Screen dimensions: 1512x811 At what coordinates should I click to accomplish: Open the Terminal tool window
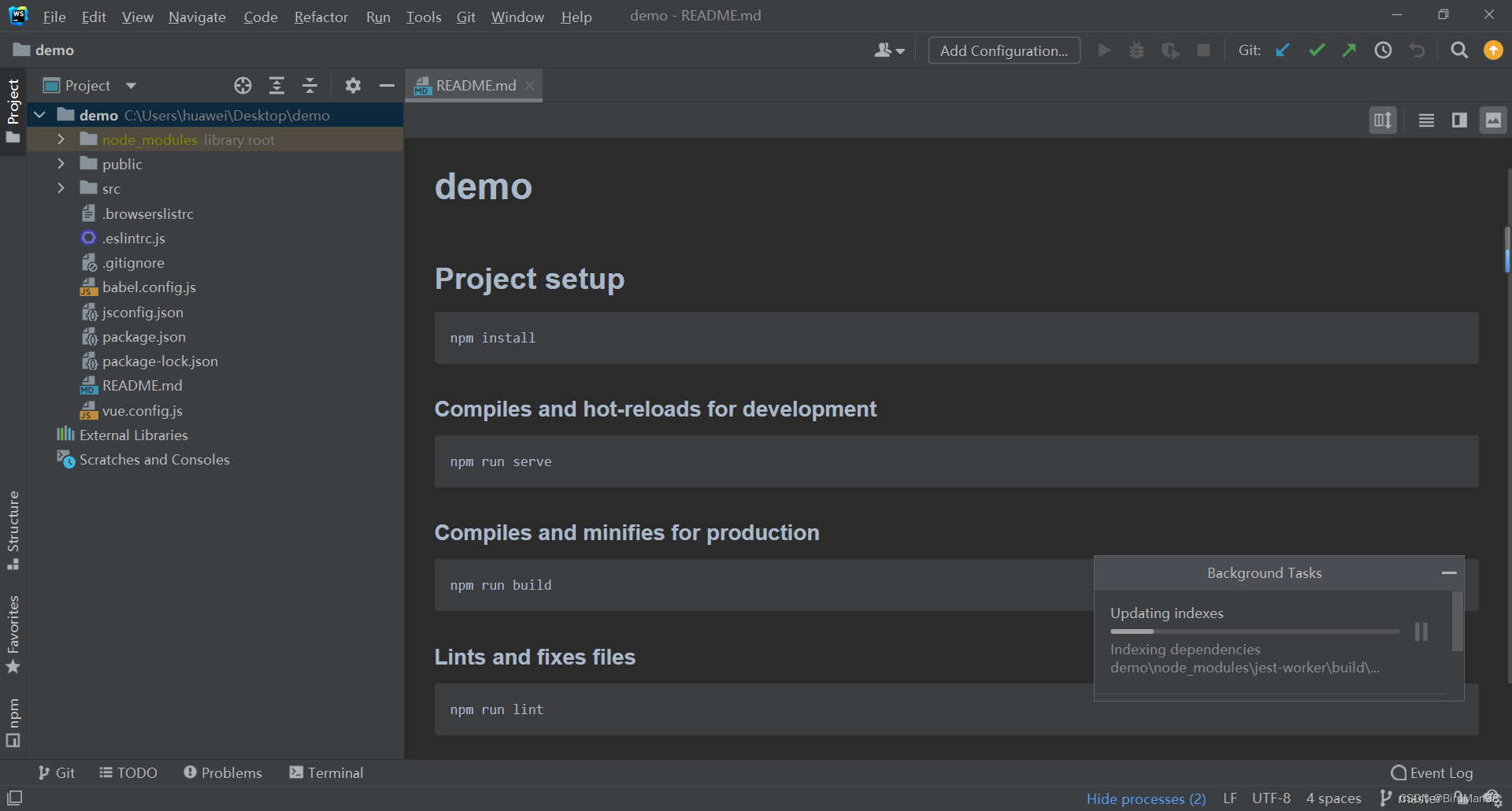coord(326,772)
